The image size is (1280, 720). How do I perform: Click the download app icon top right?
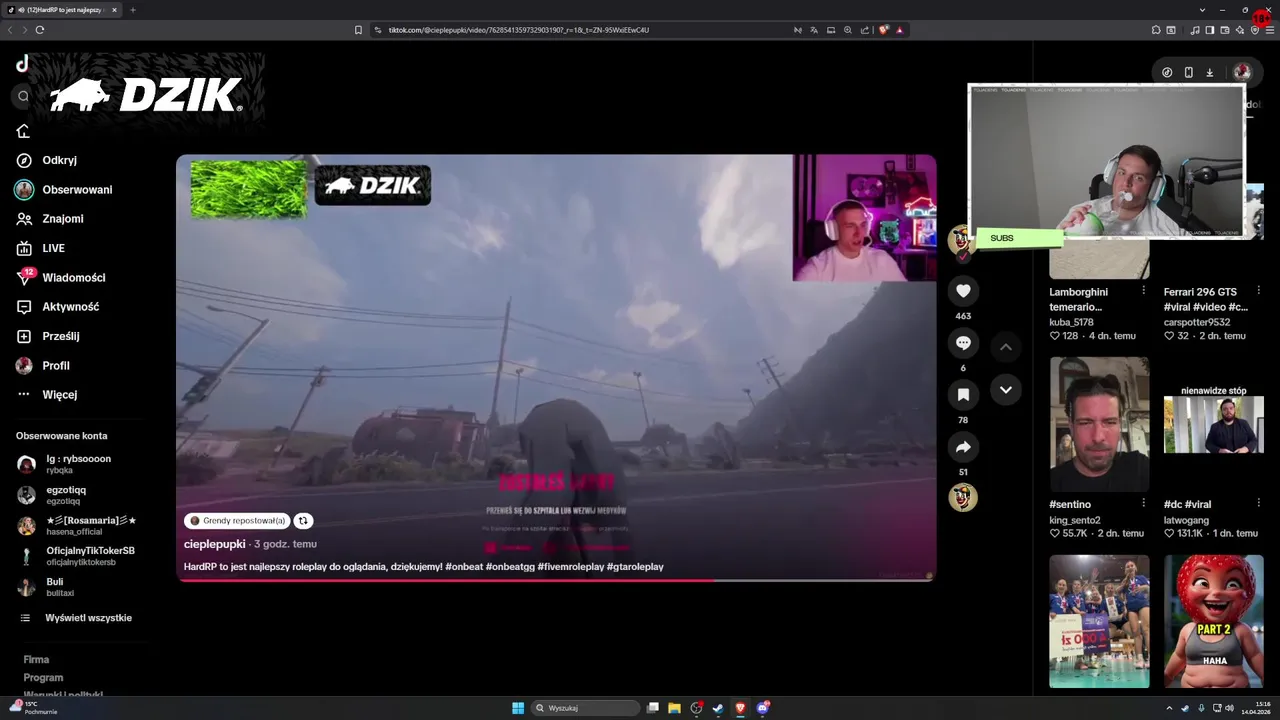(1209, 72)
